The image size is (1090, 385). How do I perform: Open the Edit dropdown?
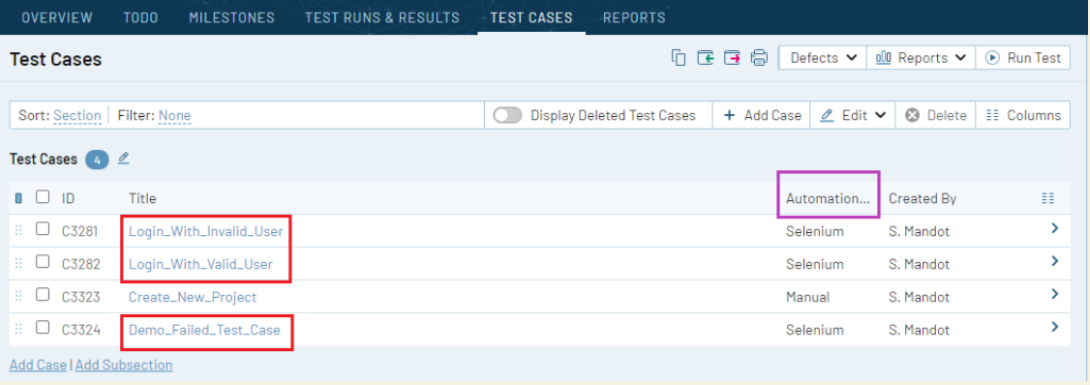pyautogui.click(x=853, y=115)
